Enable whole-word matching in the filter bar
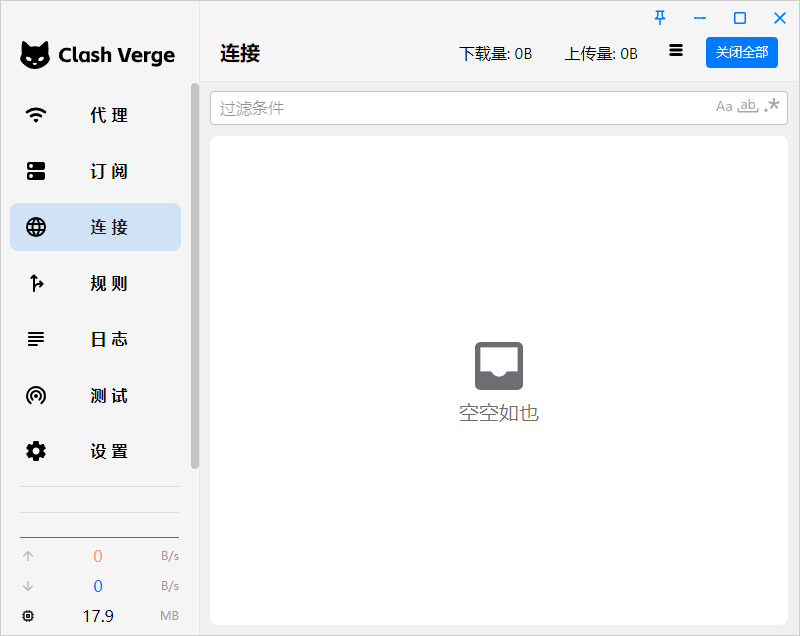800x636 pixels. tap(747, 106)
